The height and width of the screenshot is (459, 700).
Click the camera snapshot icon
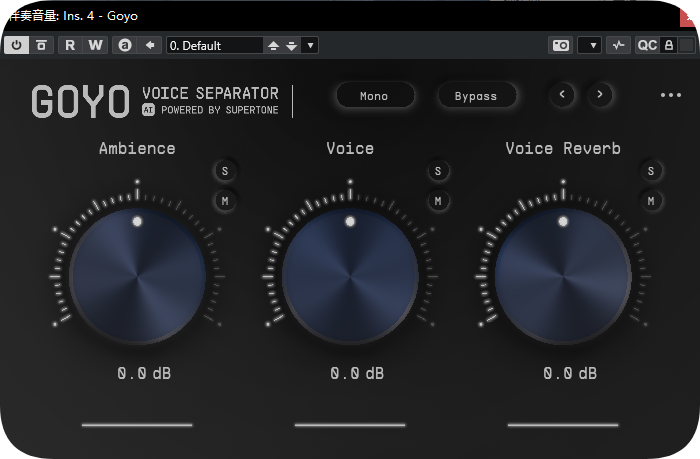pyautogui.click(x=561, y=45)
